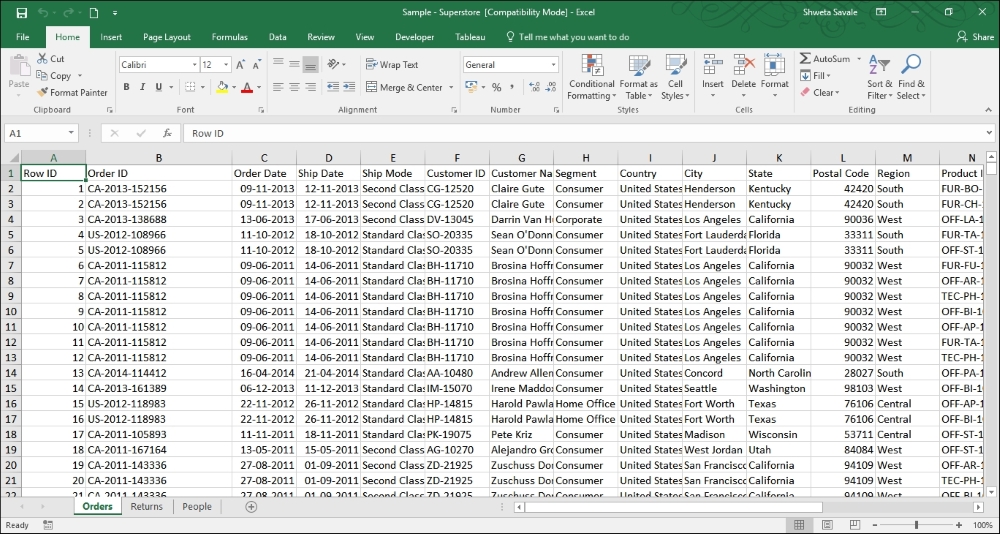Apply bottom-align vertical alignment
Image resolution: width=1000 pixels, height=534 pixels.
click(311, 64)
